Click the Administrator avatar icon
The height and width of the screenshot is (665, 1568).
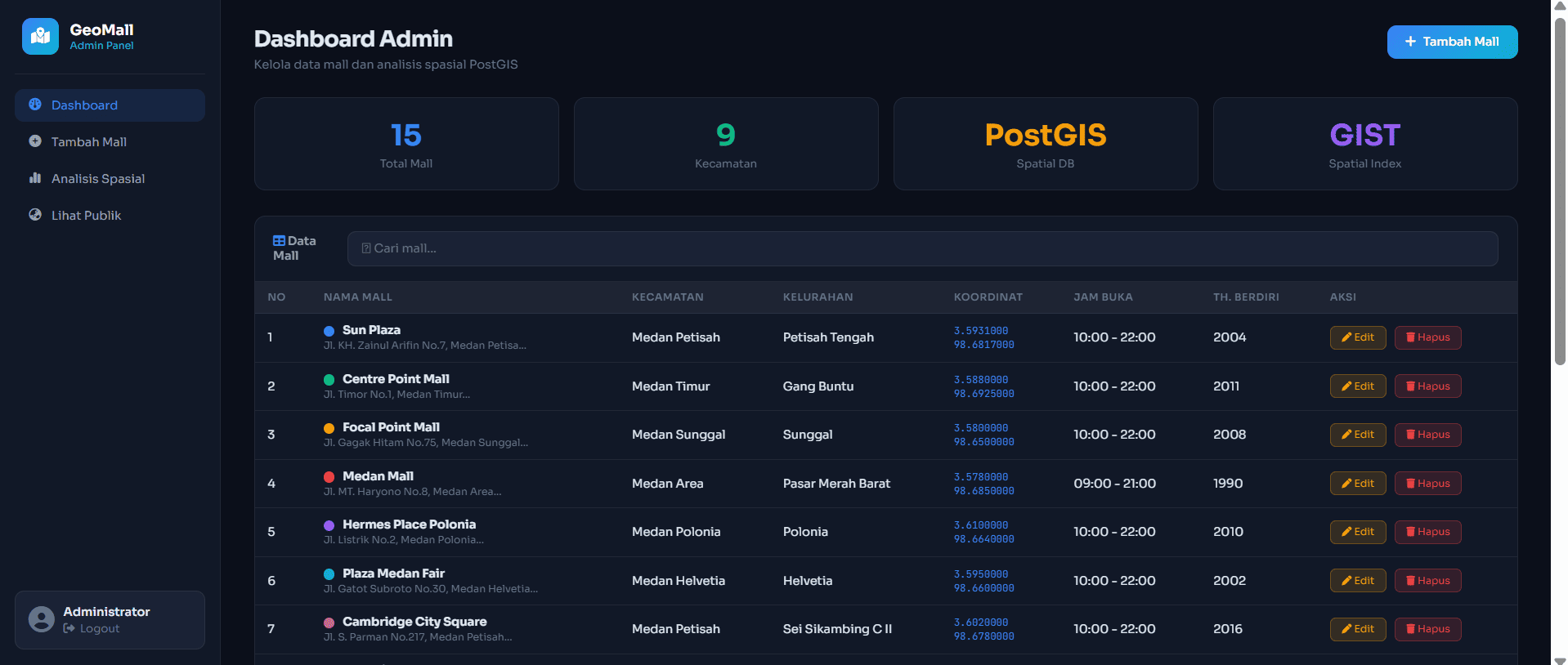[42, 619]
